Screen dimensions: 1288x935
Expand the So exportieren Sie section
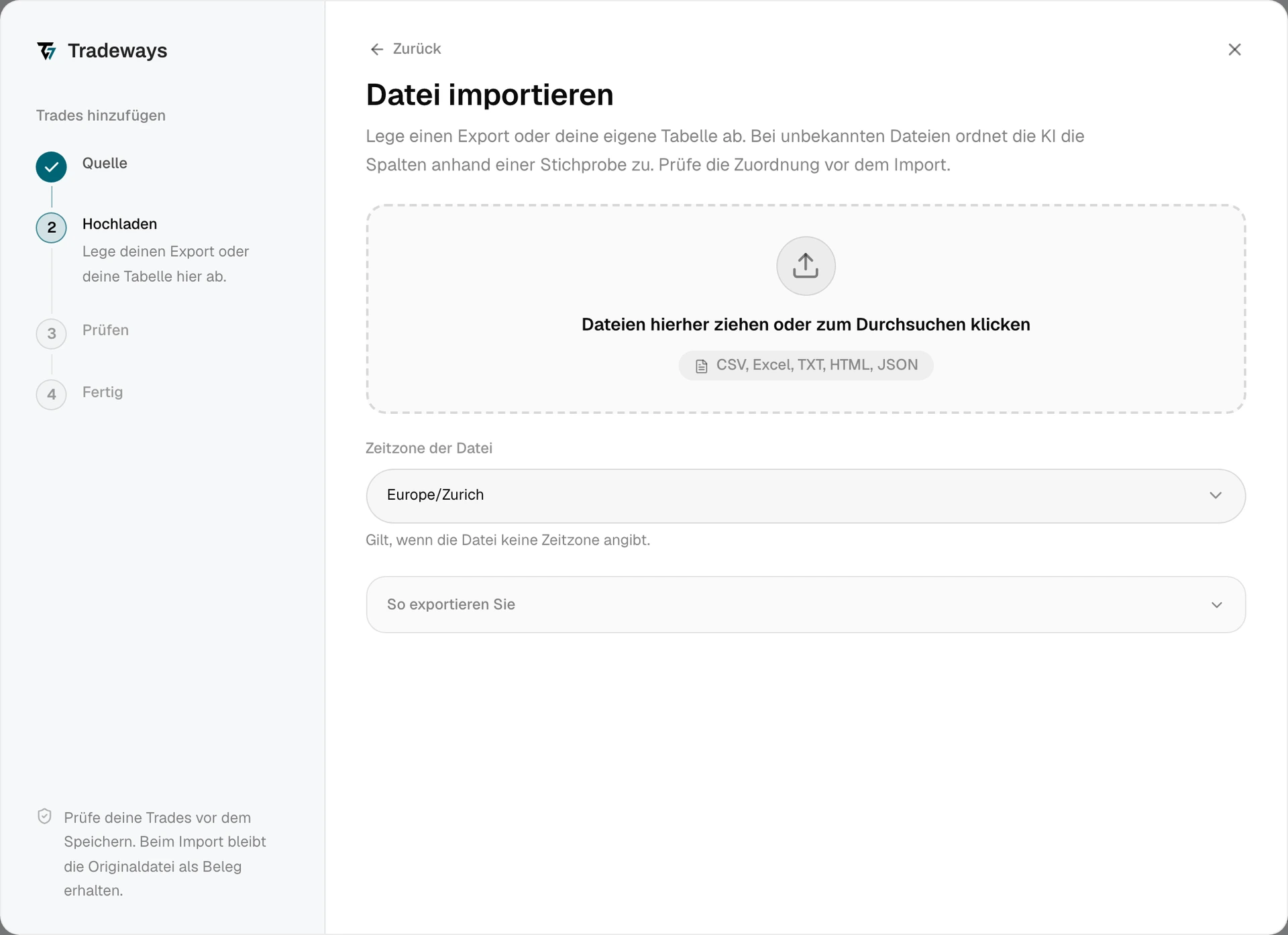pyautogui.click(x=806, y=604)
